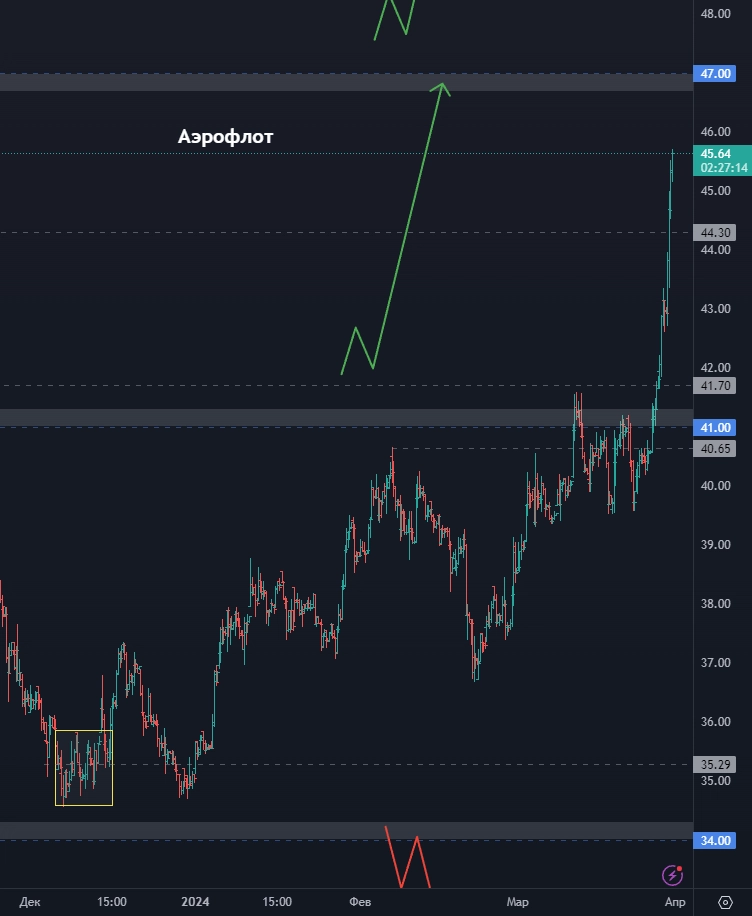Select the green zigzag at chart top
The height and width of the screenshot is (916, 752).
point(395,17)
